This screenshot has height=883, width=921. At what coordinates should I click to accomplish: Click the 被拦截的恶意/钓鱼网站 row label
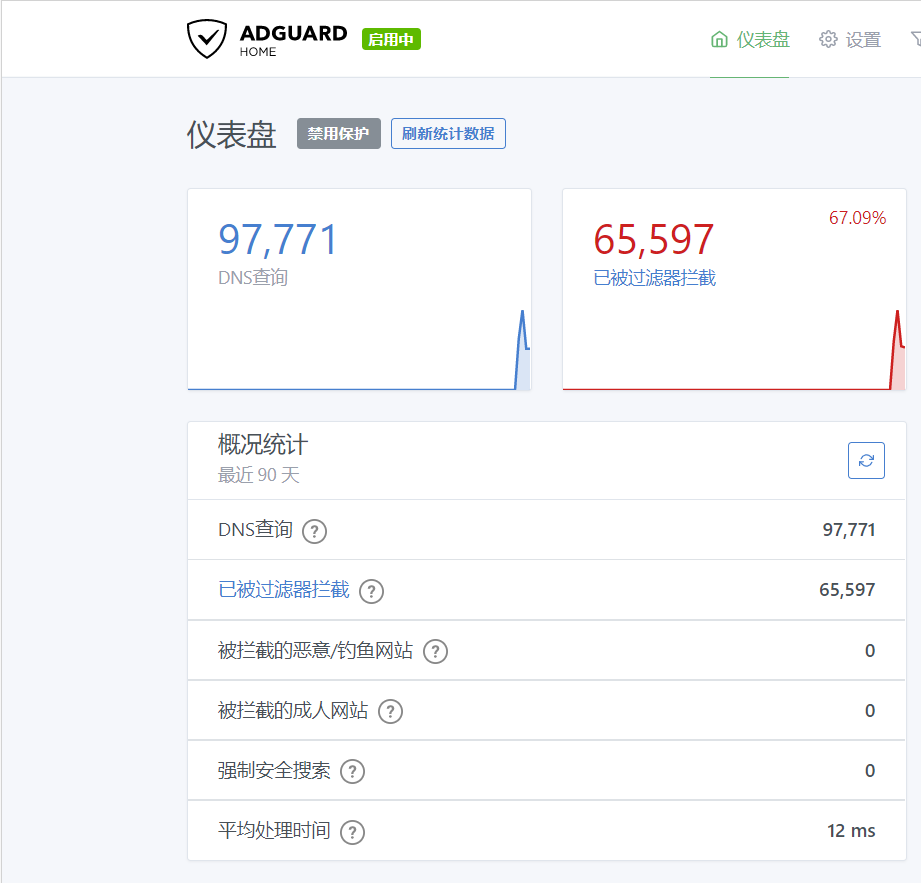[x=315, y=650]
